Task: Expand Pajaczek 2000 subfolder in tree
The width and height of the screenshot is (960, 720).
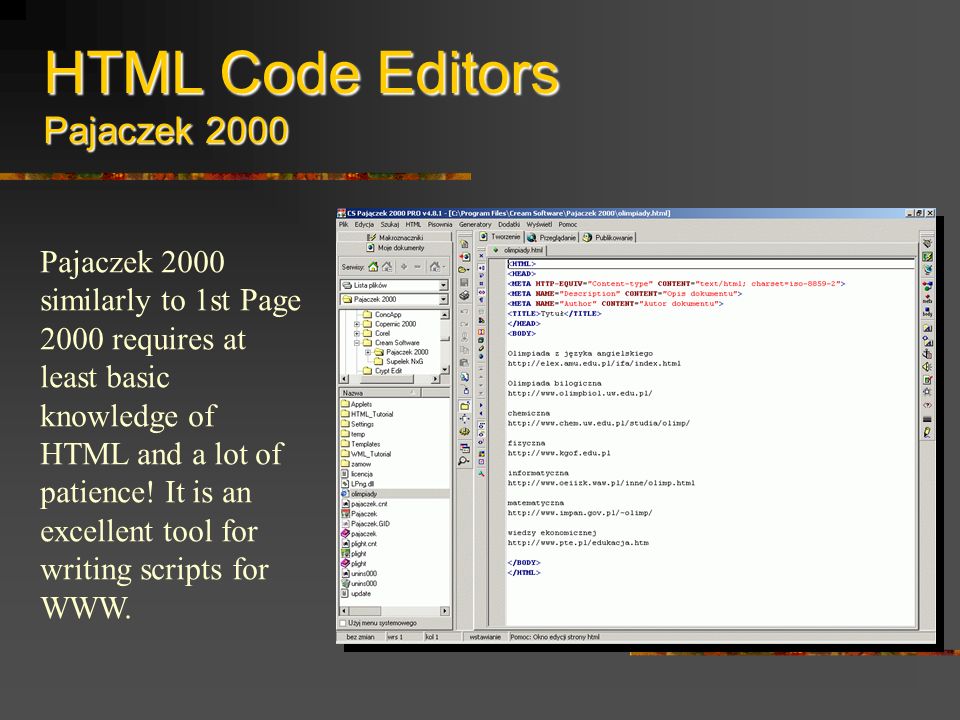Action: pyautogui.click(x=367, y=353)
